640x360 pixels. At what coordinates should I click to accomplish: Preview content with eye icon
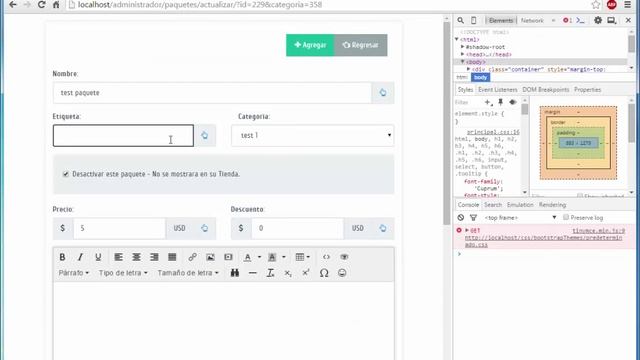click(x=344, y=257)
